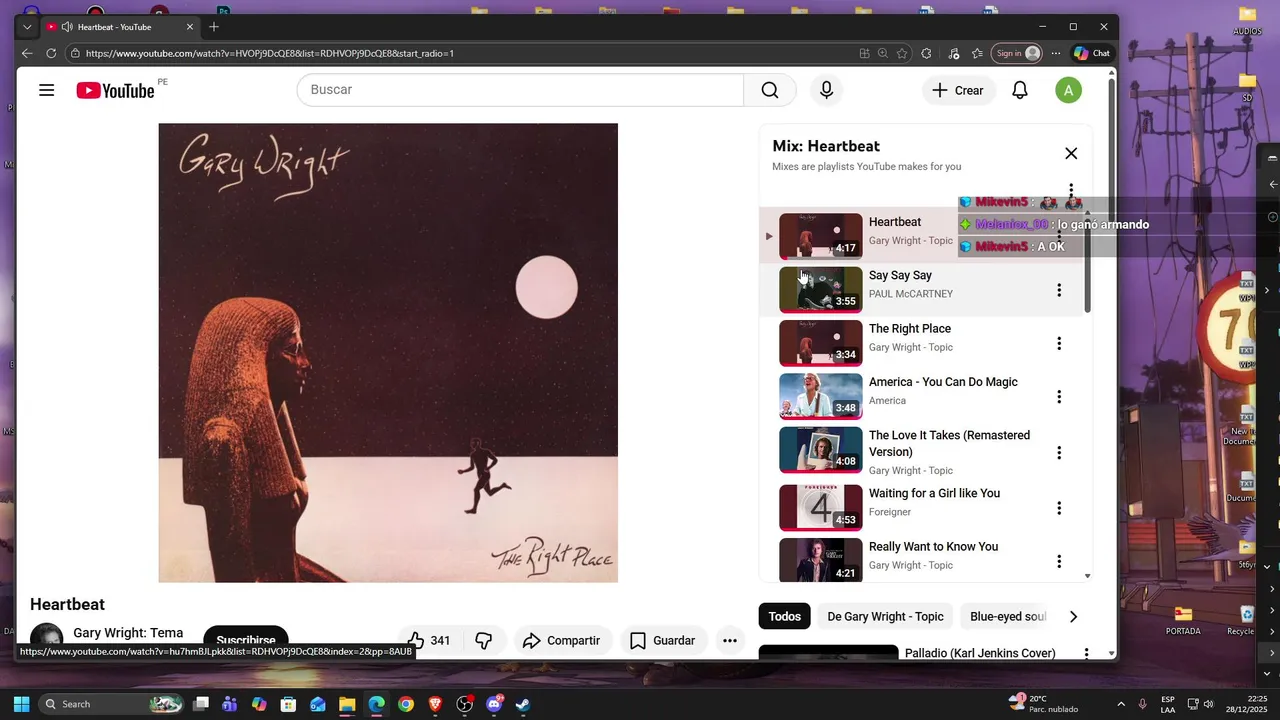Like the video with thumbs up
Viewport: 1280px width, 720px height.
429,640
